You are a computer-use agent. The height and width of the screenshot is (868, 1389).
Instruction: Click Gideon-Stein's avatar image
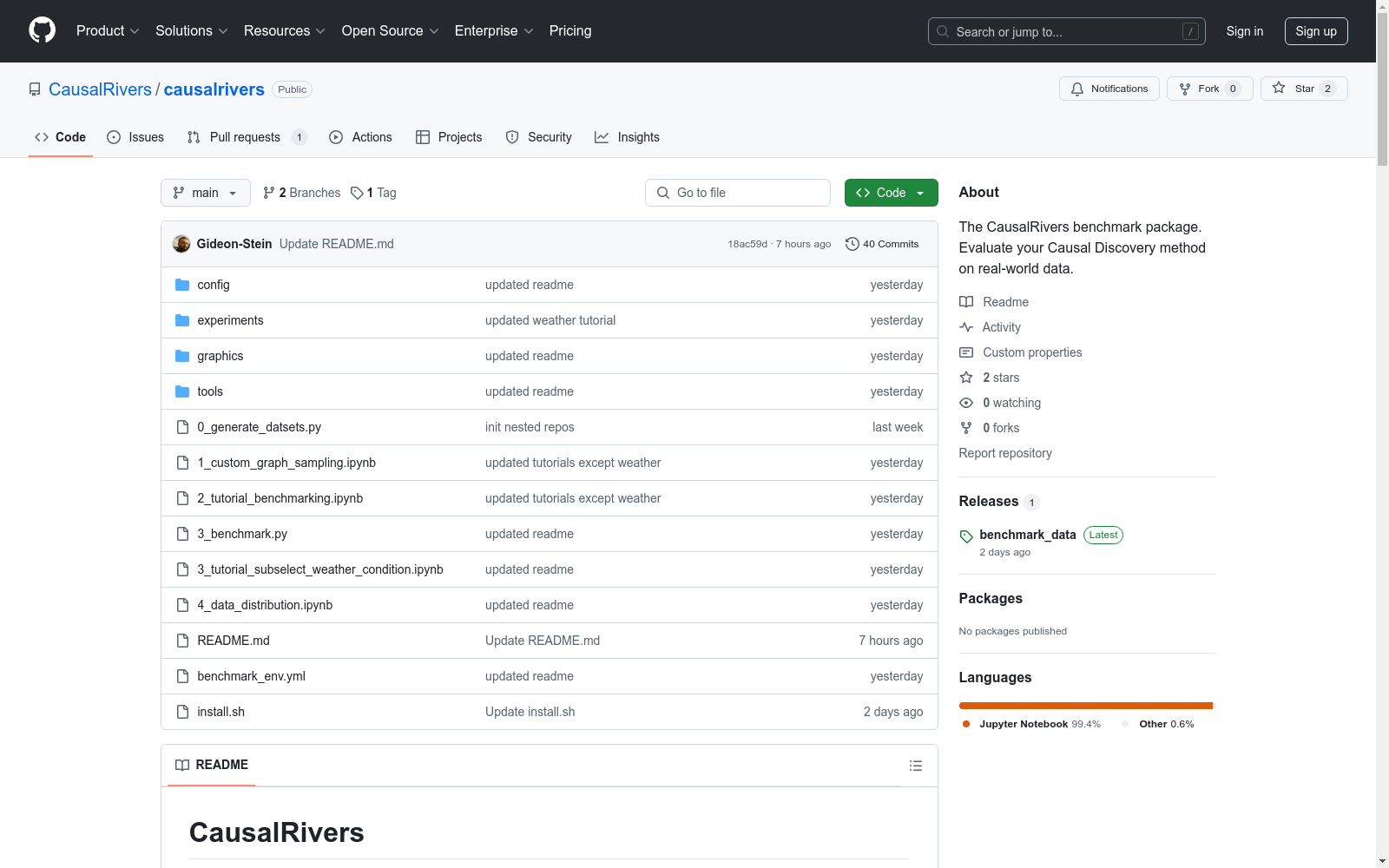coord(181,244)
